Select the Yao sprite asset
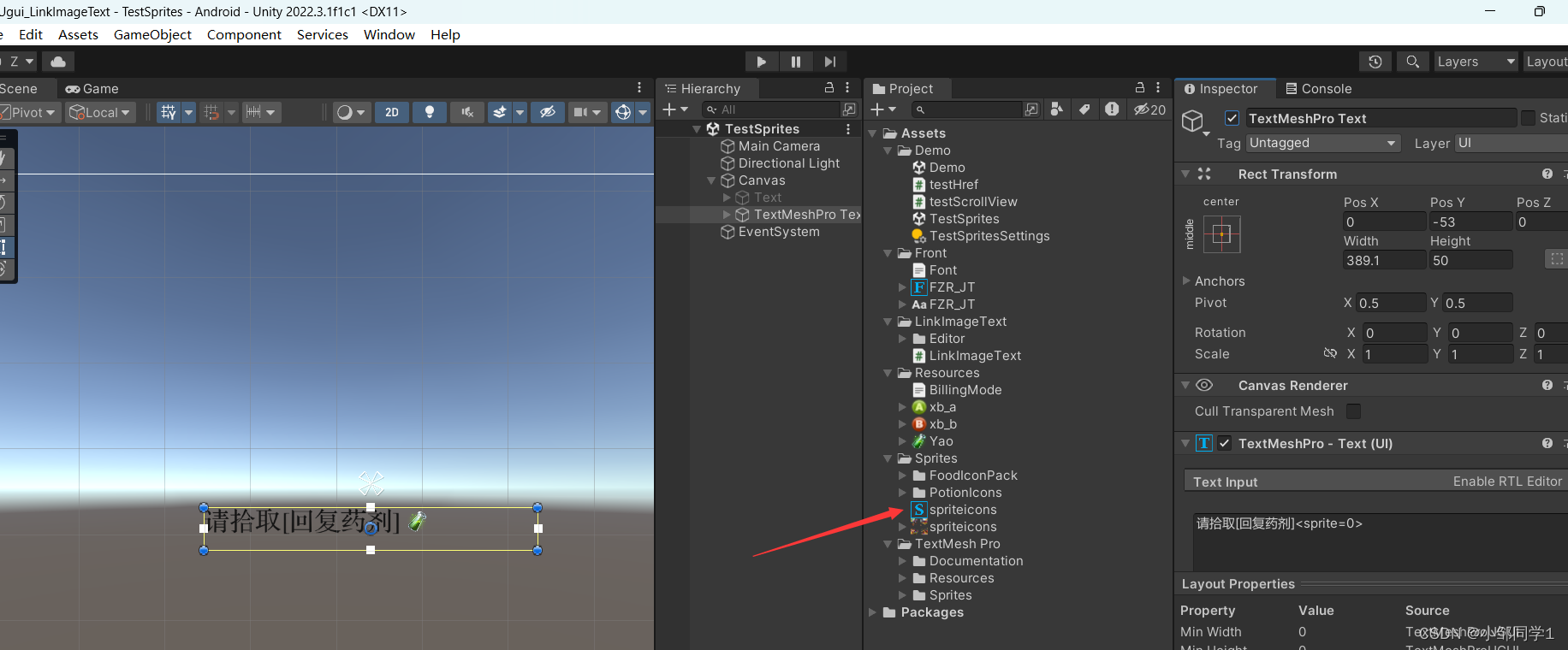 (x=941, y=441)
